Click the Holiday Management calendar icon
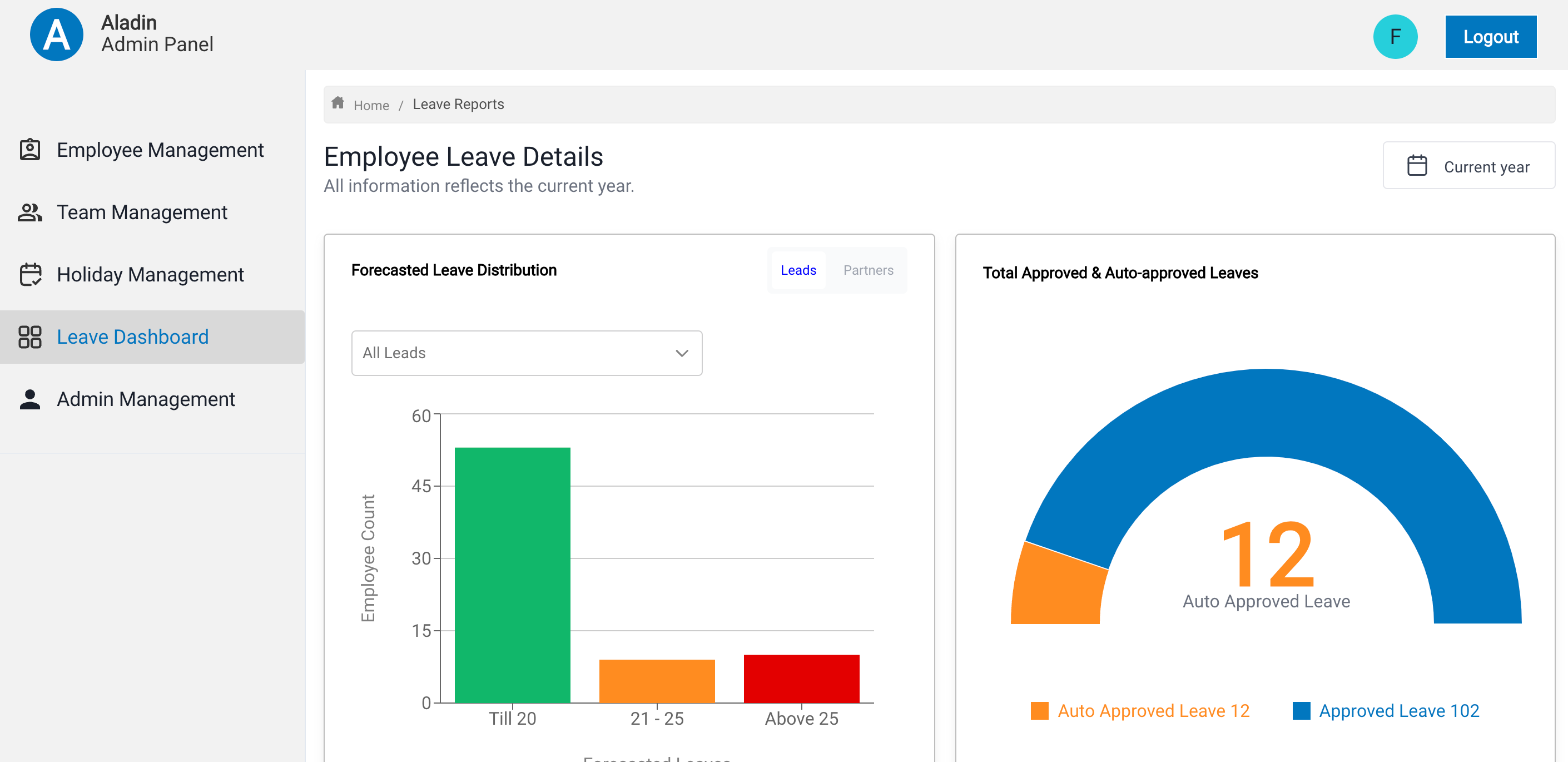The width and height of the screenshot is (1568, 762). point(30,275)
